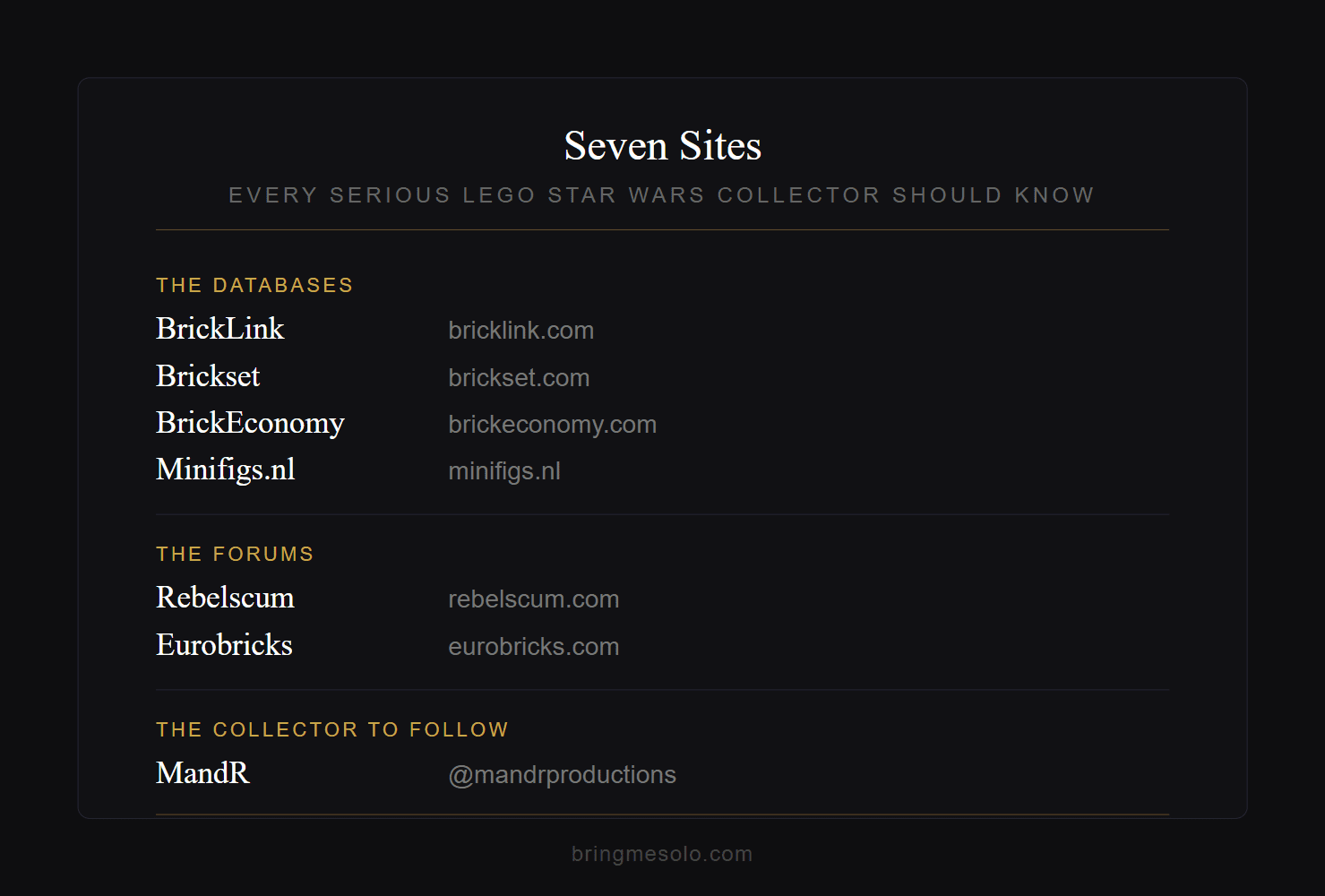Click the Every Serious Lego subtitle text
This screenshot has height=896, width=1325.
click(x=661, y=195)
